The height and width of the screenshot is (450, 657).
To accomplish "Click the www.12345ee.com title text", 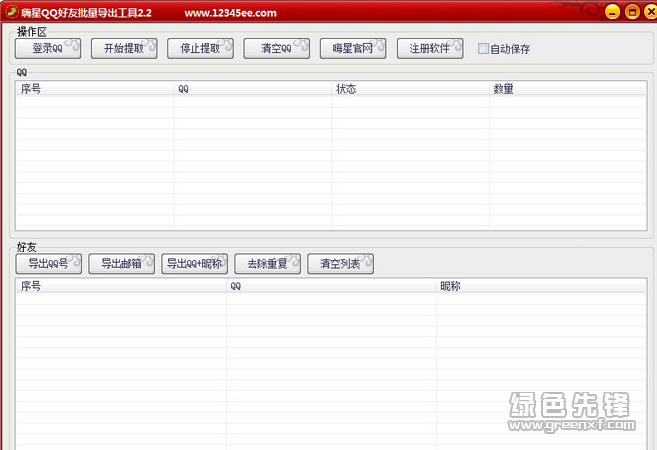I will pos(230,13).
